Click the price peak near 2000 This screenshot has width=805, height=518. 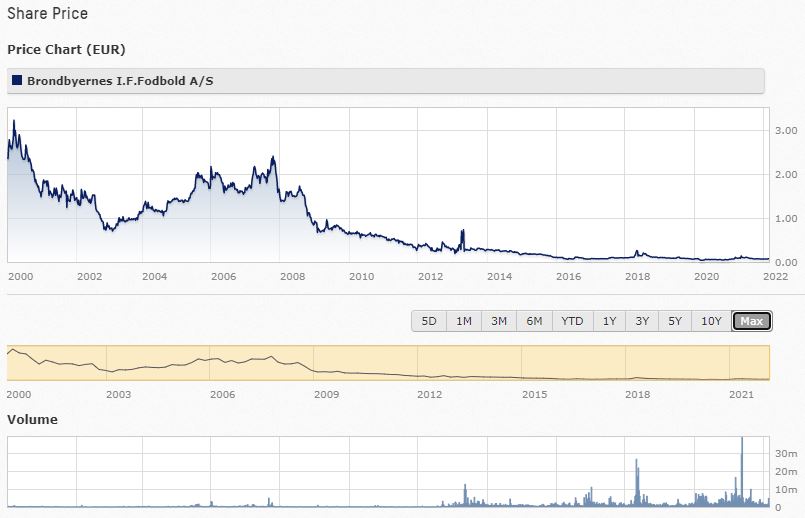[13, 122]
